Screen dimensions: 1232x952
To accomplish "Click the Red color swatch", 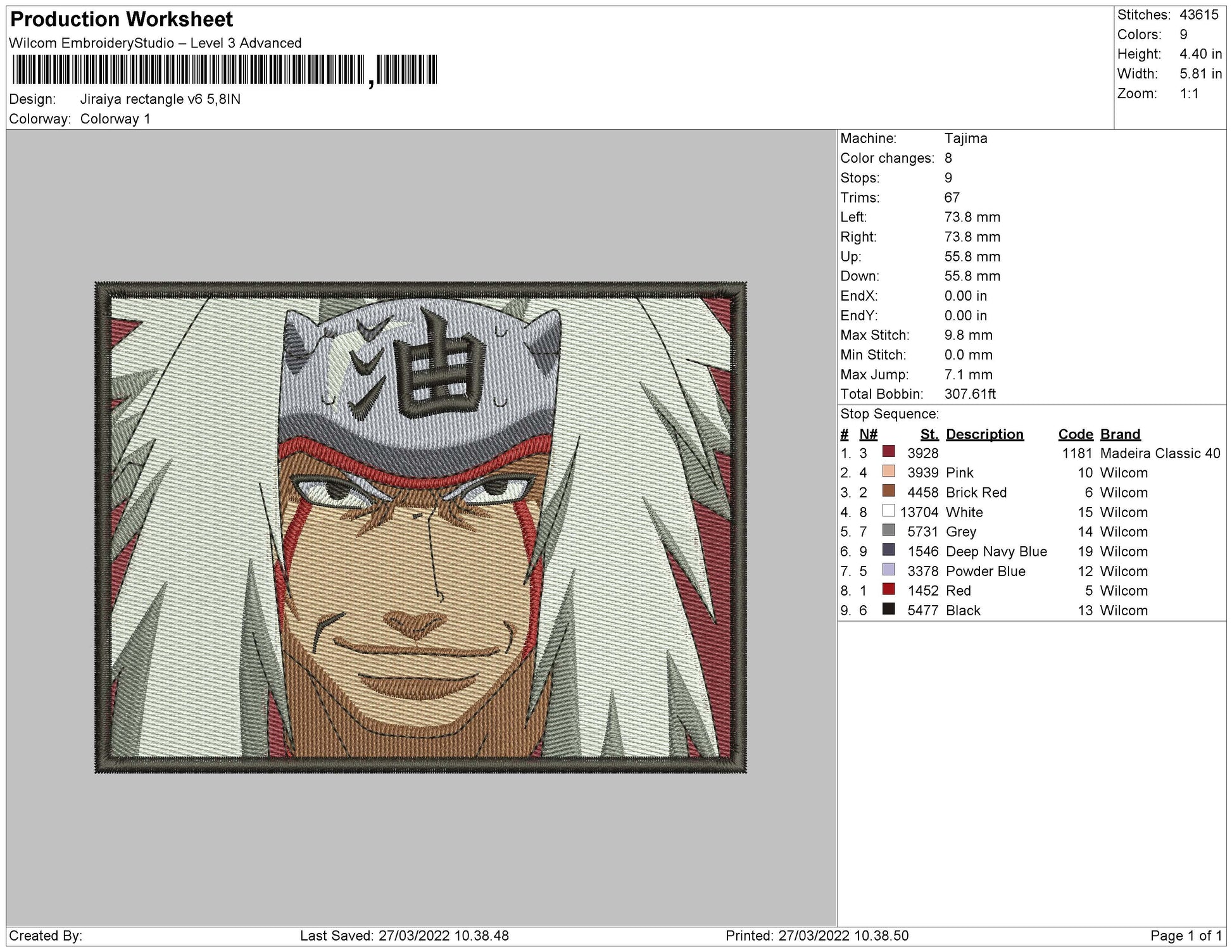I will coord(889,589).
